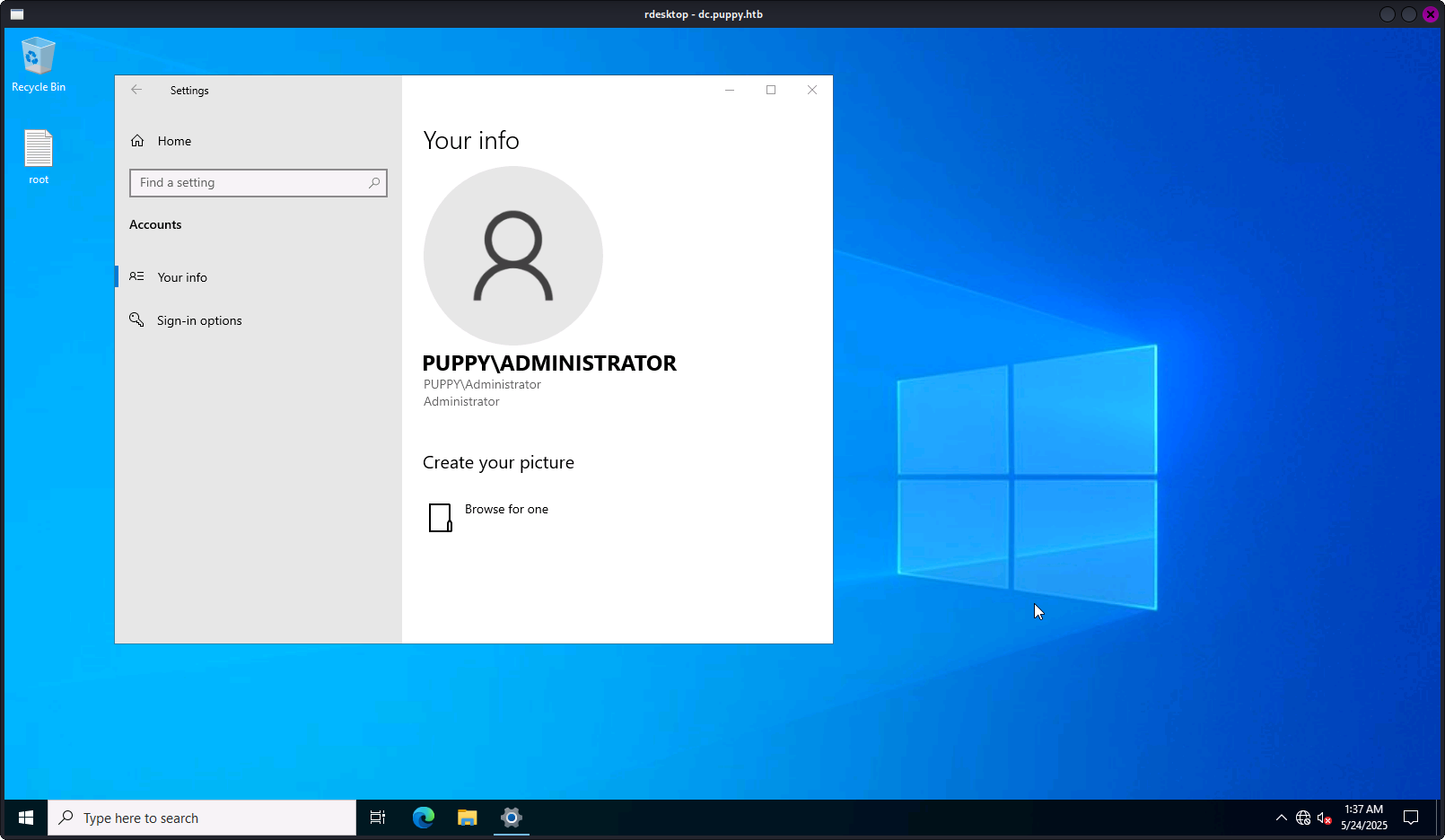Click the taskbar search box
This screenshot has width=1445, height=840.
[202, 818]
